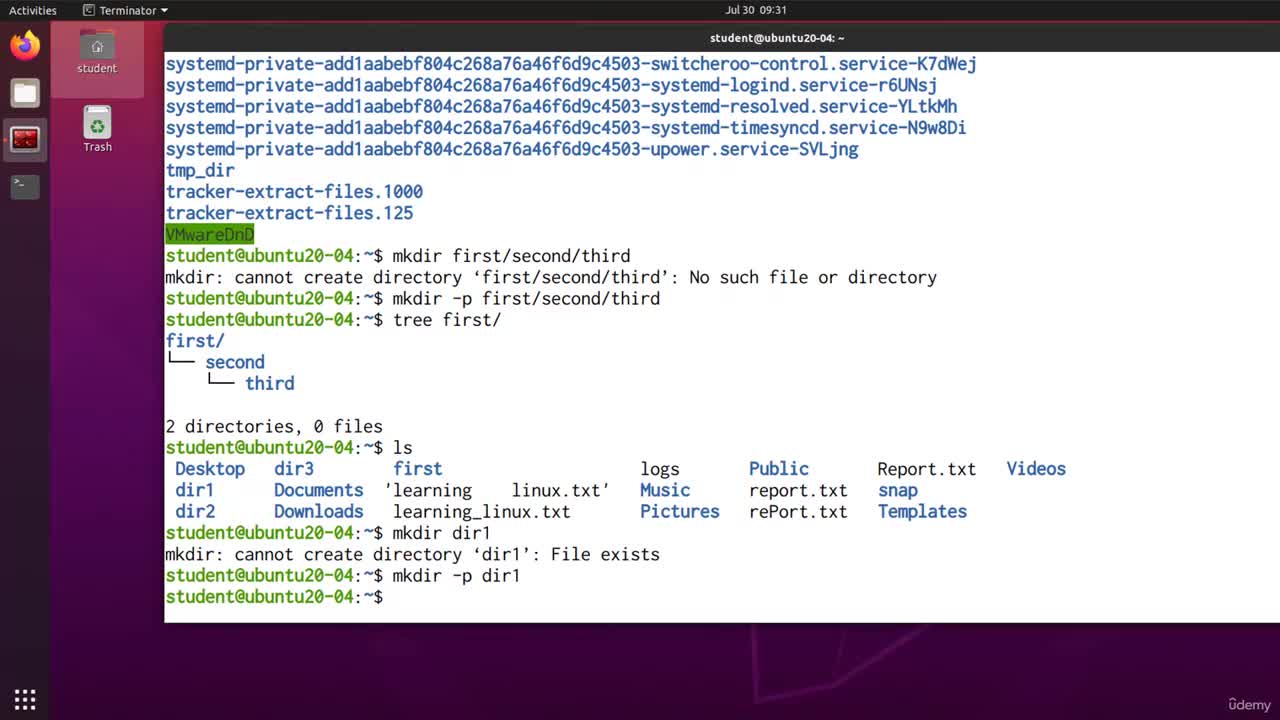Click Report.txt in the ls output
Screen dimensions: 1280x720
pyautogui.click(x=927, y=469)
